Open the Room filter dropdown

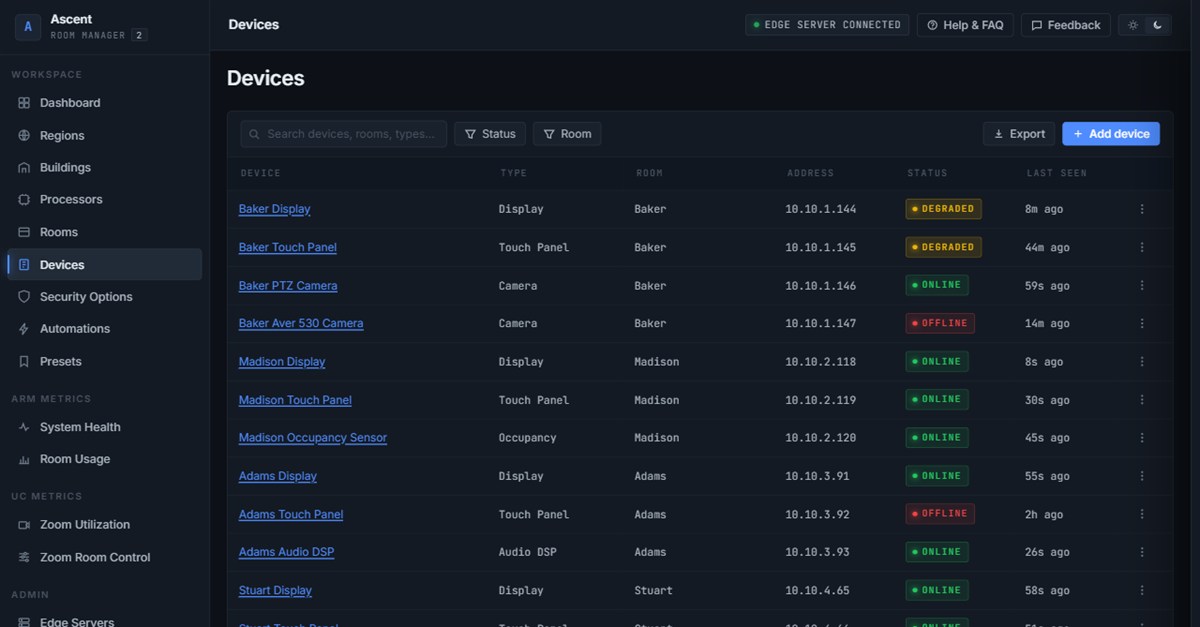tap(567, 134)
